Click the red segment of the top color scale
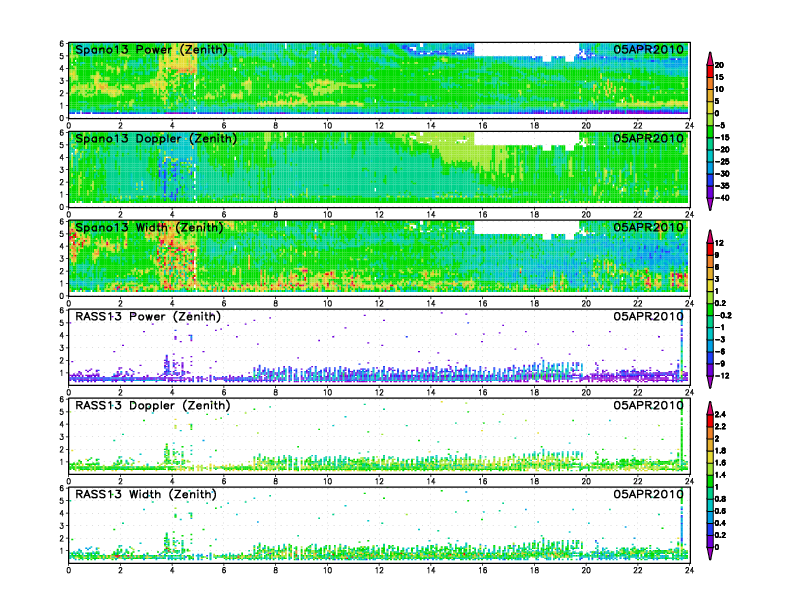Screen dimensions: 792x612 tap(710, 71)
